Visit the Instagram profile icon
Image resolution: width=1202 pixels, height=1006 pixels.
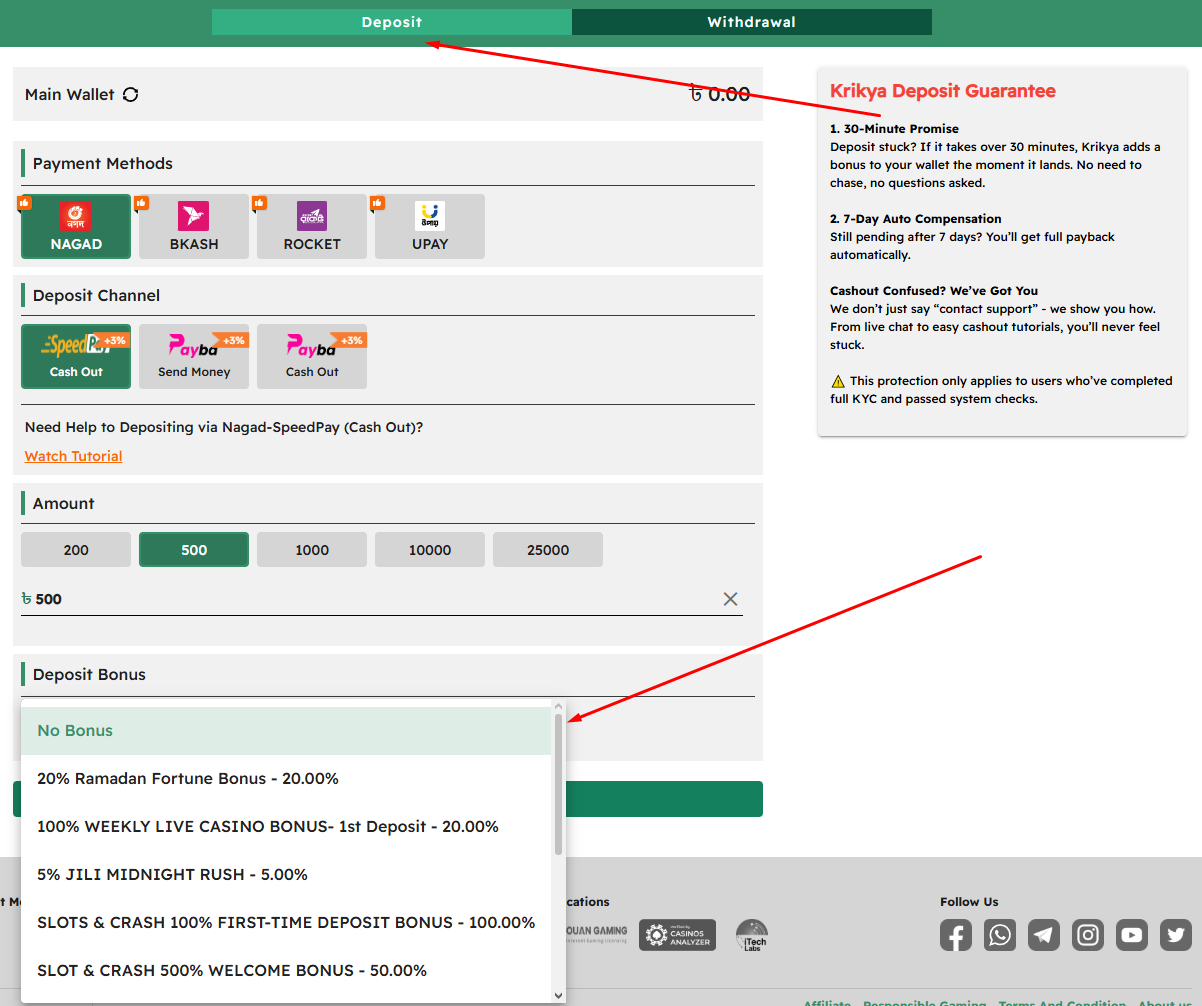(1088, 935)
